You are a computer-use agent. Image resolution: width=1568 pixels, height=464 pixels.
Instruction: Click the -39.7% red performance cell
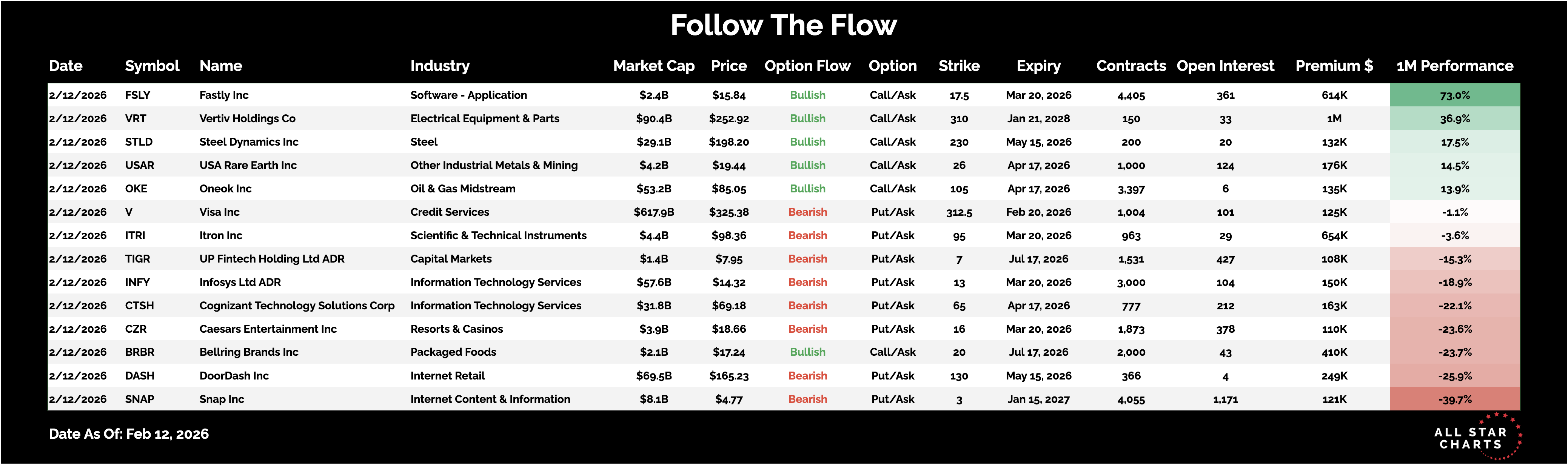(x=1455, y=399)
